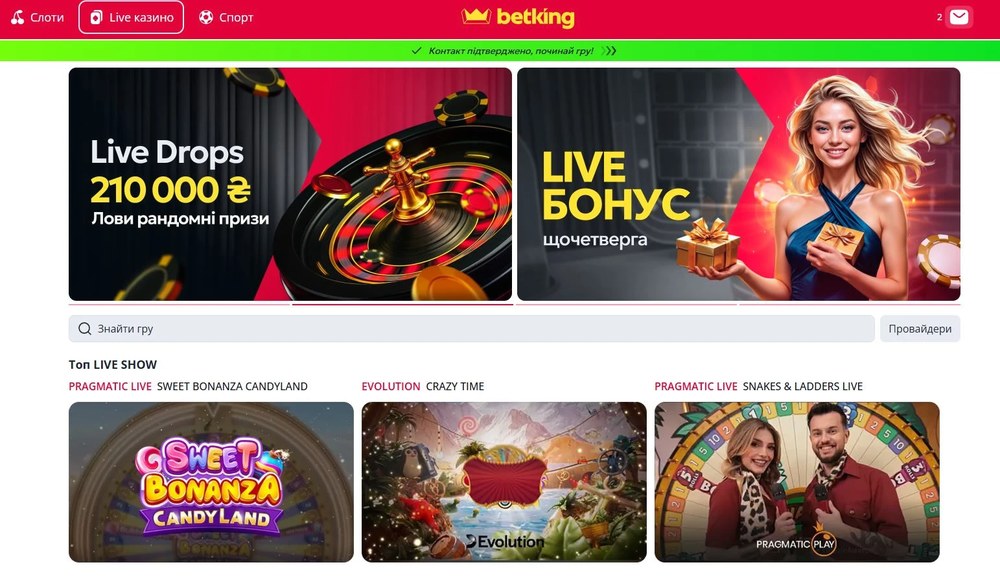
Task: Switch to the Спорт tab
Action: click(226, 17)
